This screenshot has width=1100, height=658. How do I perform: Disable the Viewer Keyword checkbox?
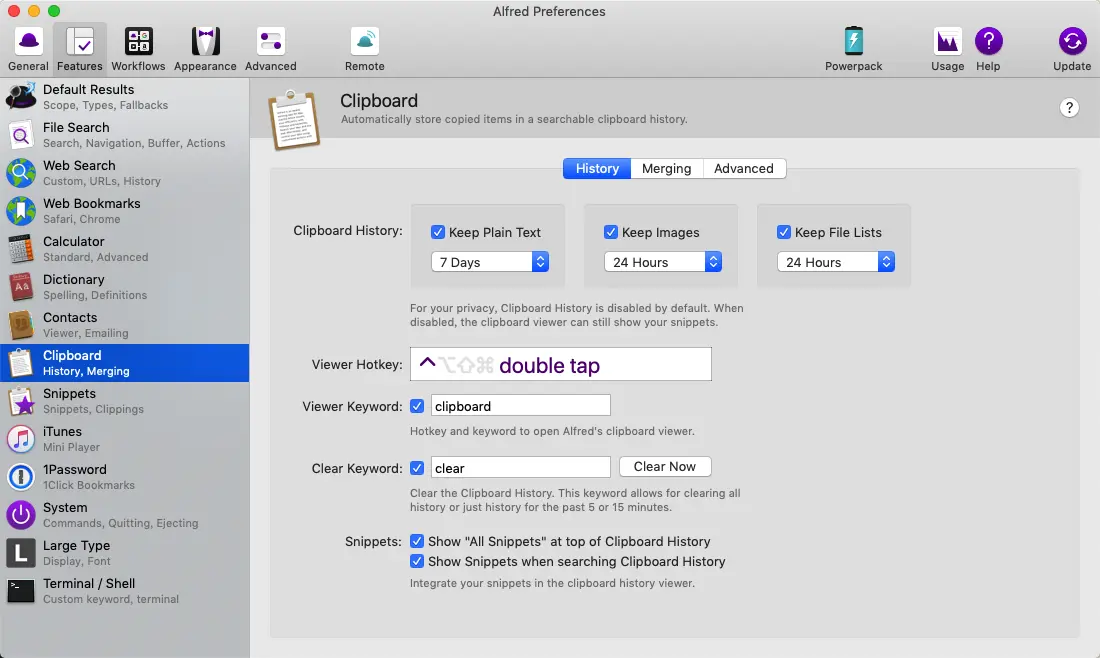pos(417,406)
